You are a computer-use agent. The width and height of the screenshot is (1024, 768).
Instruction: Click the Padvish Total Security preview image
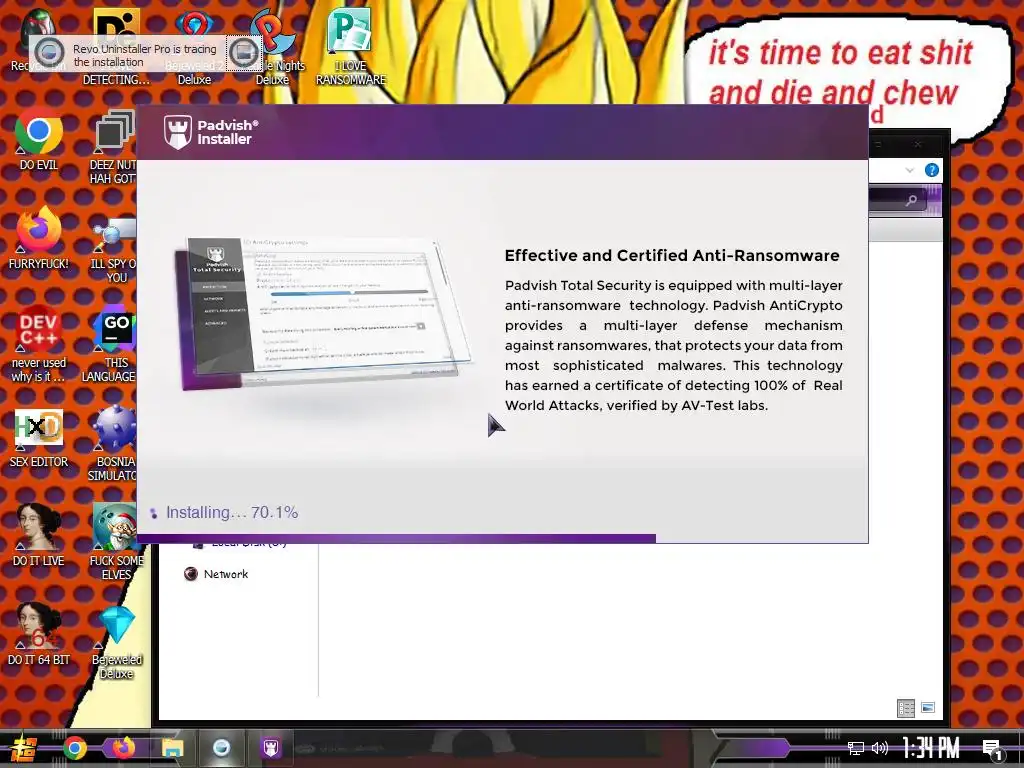[323, 315]
